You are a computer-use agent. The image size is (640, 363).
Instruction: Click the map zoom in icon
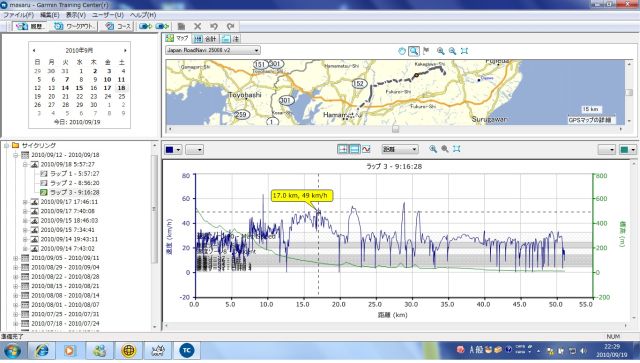(440, 51)
